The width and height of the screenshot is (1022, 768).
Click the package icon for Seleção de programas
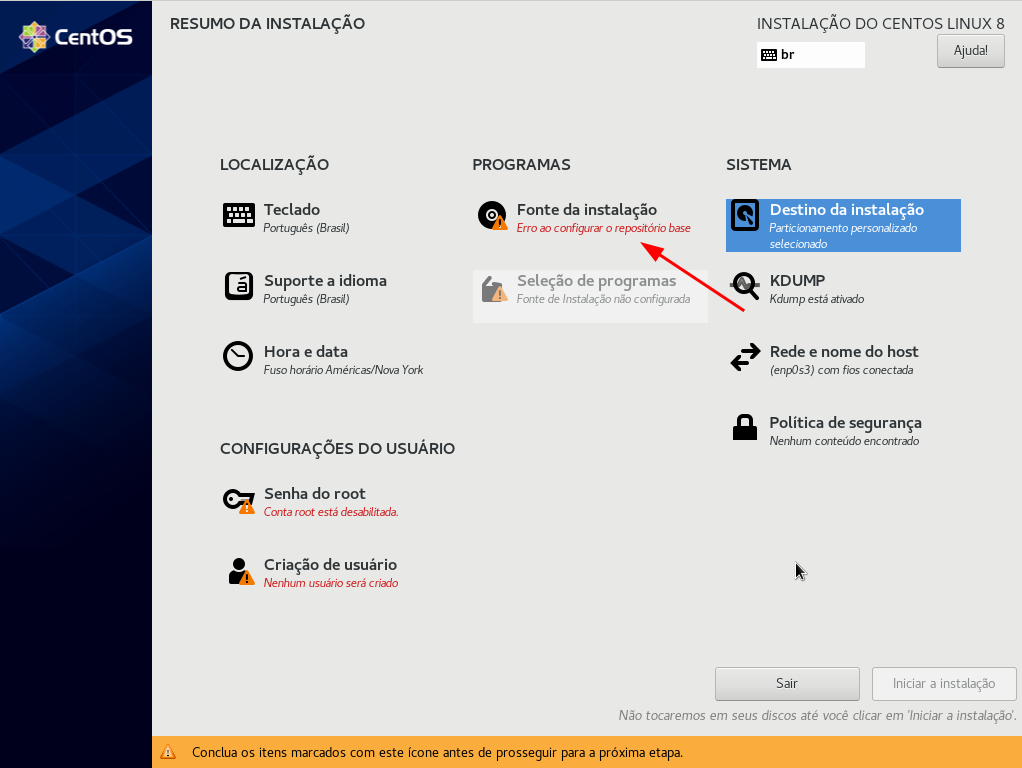pos(494,289)
